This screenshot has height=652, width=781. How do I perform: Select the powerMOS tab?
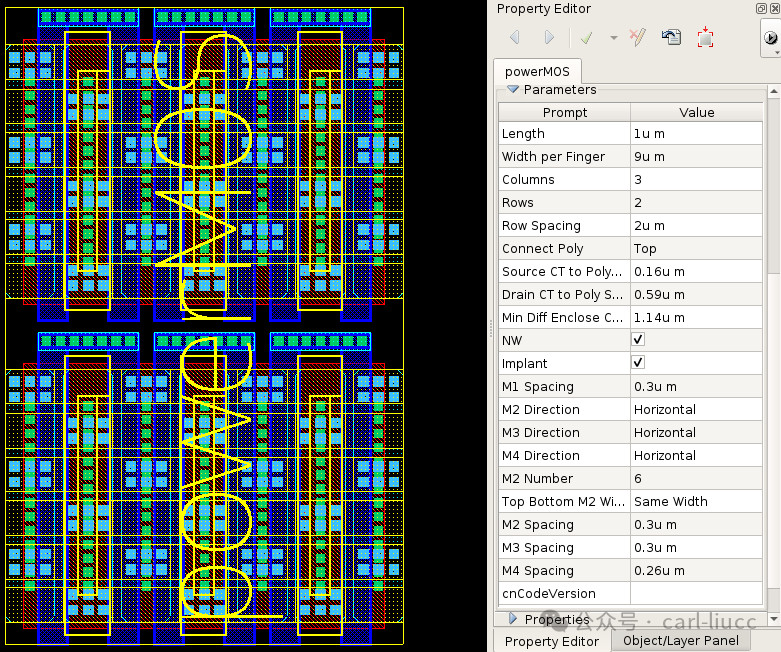tap(537, 72)
